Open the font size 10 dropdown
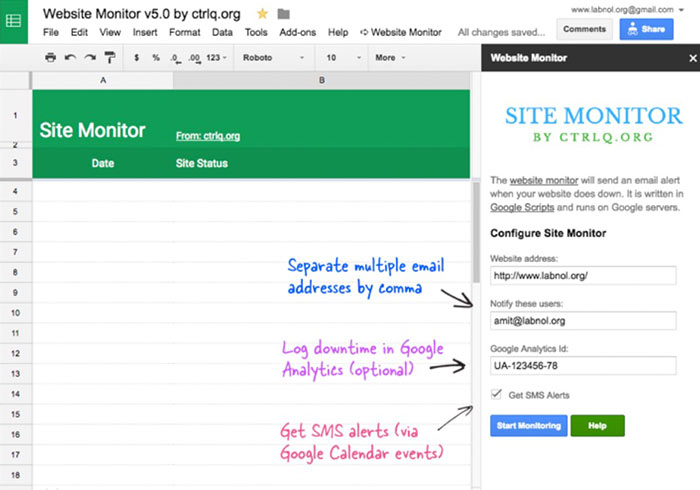This screenshot has width=700, height=490. [x=343, y=58]
